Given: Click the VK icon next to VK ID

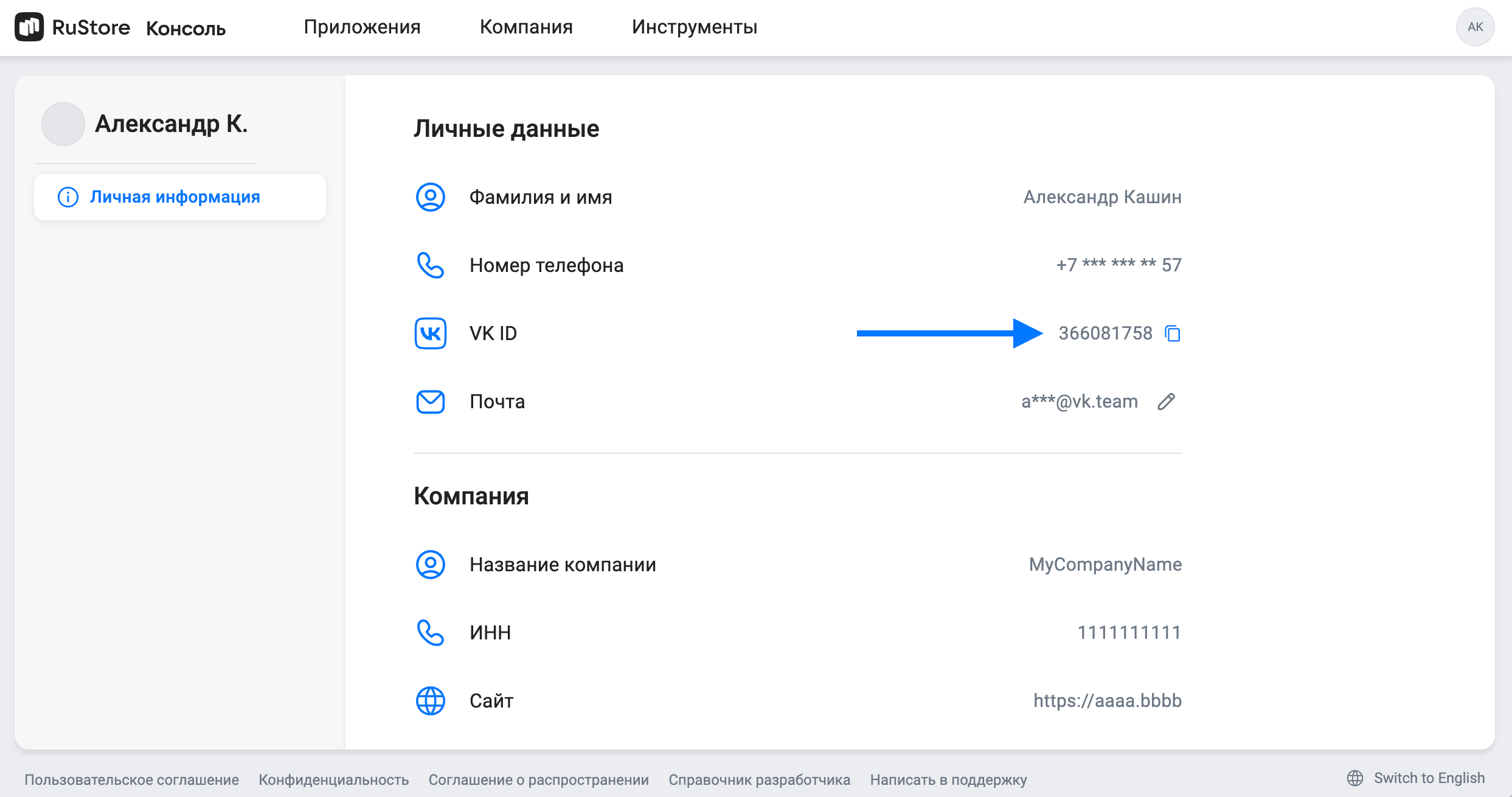Looking at the screenshot, I should 430,333.
